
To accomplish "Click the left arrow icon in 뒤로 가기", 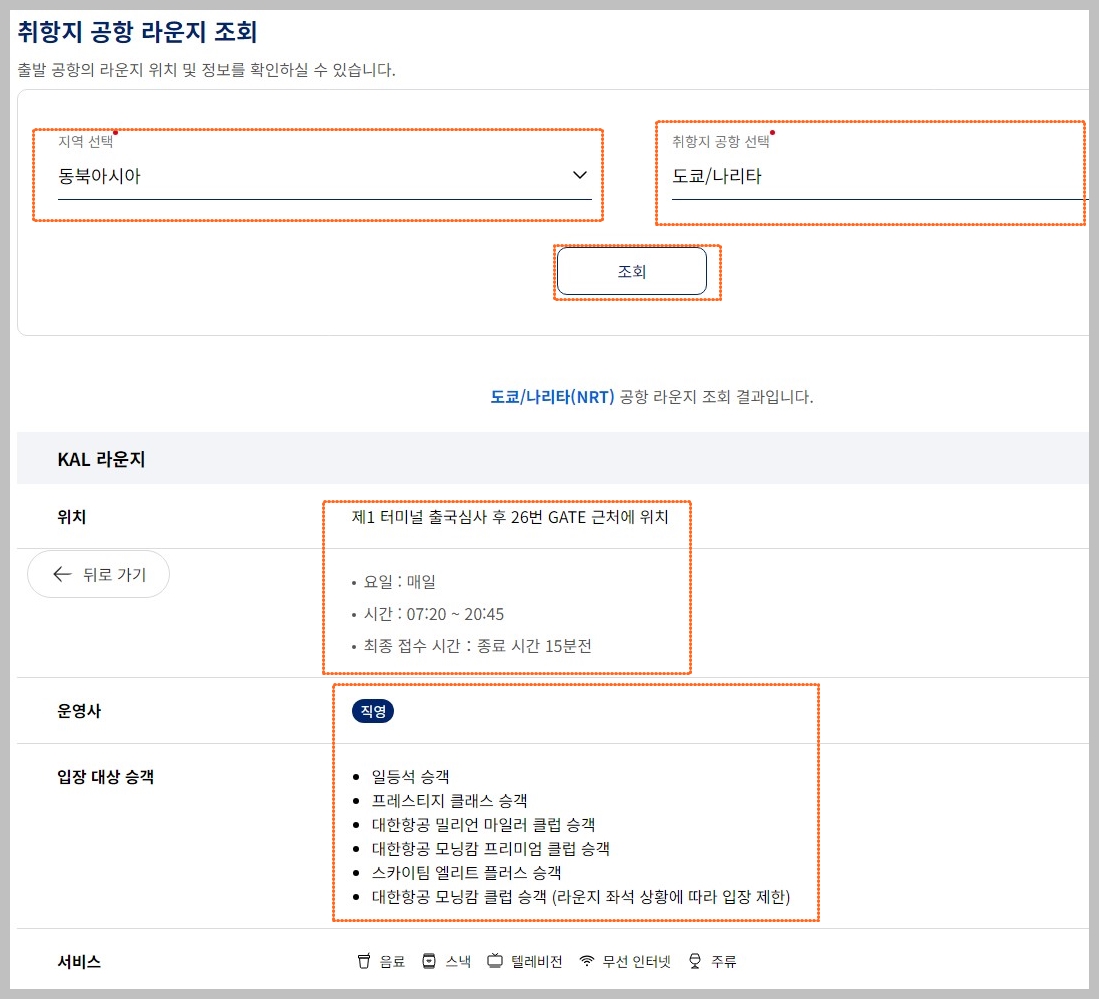I will click(x=62, y=574).
